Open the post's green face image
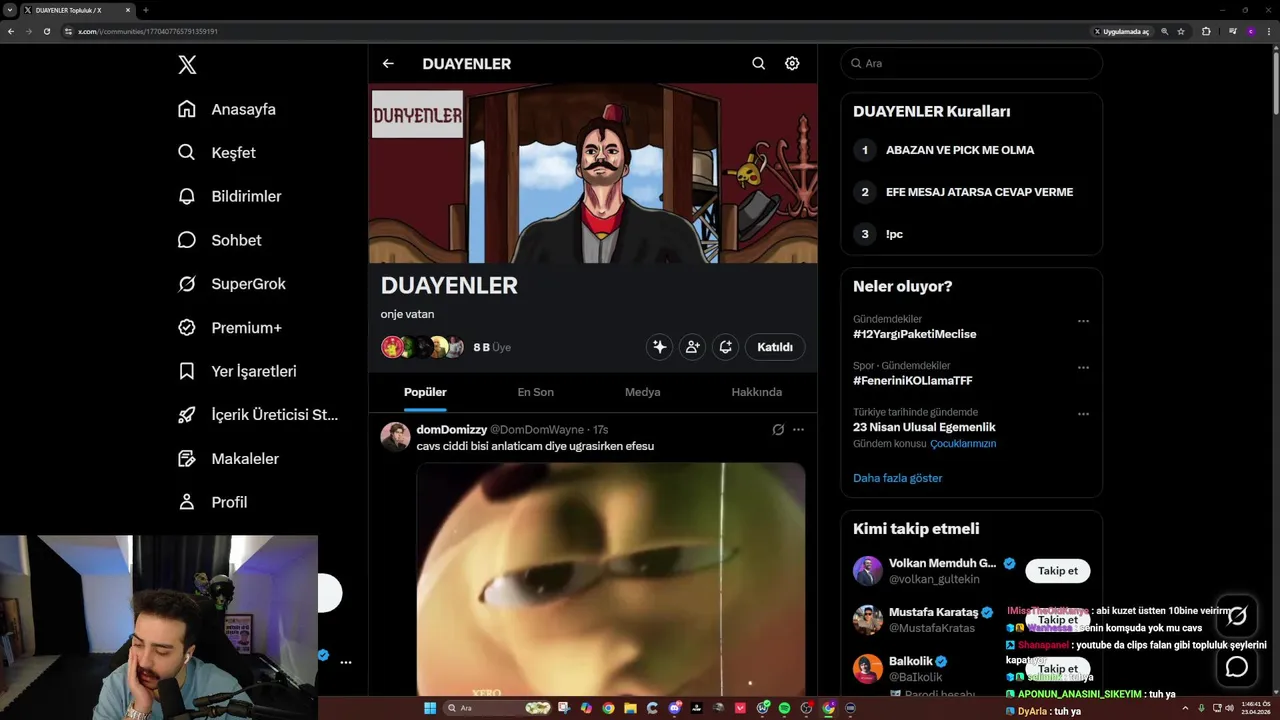This screenshot has width=1280, height=720. (x=611, y=578)
